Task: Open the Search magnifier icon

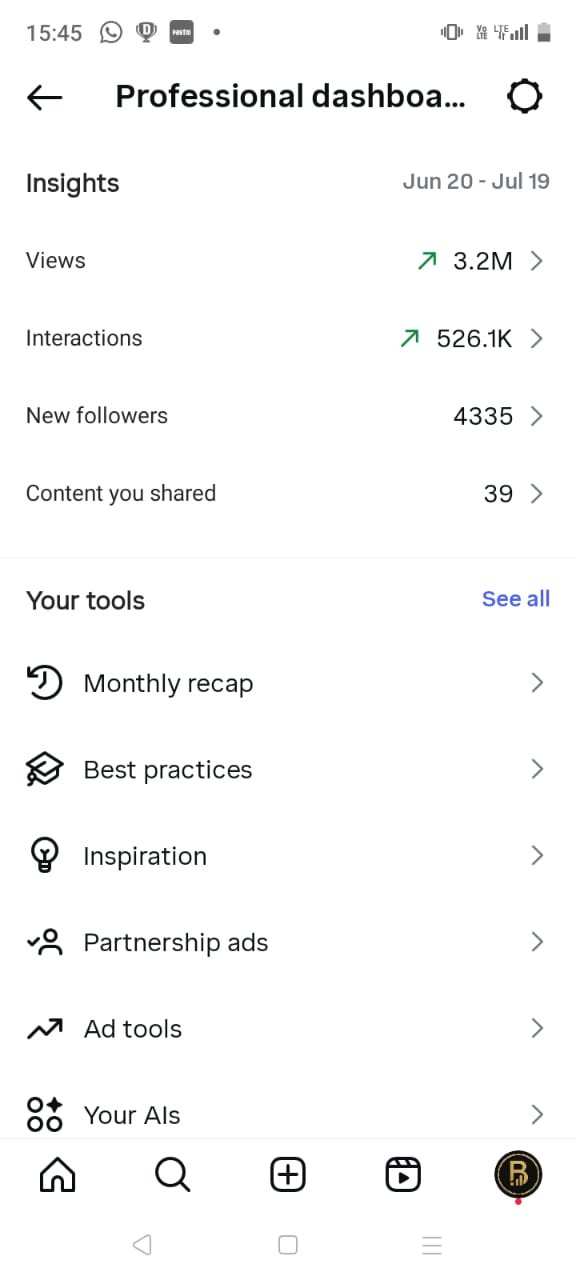Action: (173, 1175)
